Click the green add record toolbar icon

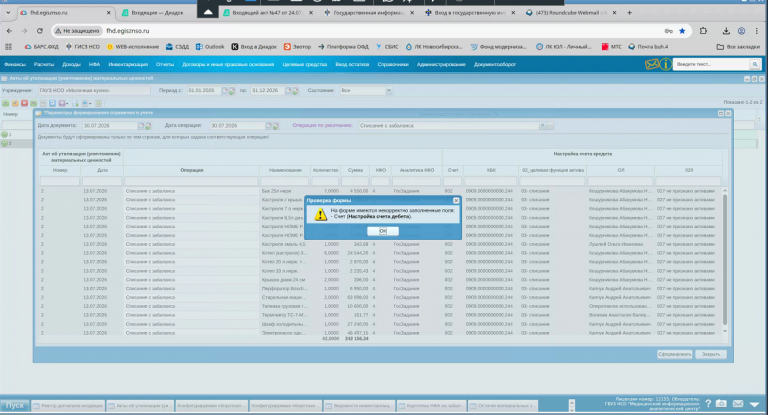coord(5,103)
